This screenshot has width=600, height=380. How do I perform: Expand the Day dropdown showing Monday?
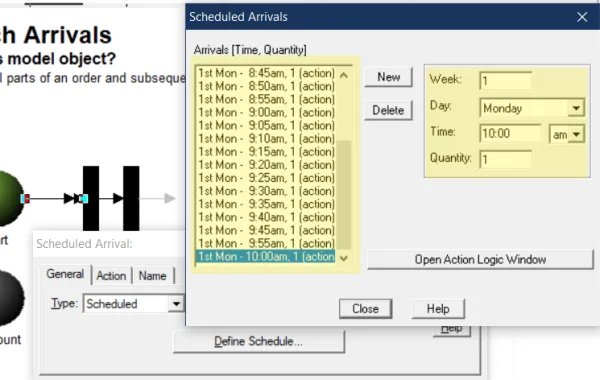(x=576, y=108)
